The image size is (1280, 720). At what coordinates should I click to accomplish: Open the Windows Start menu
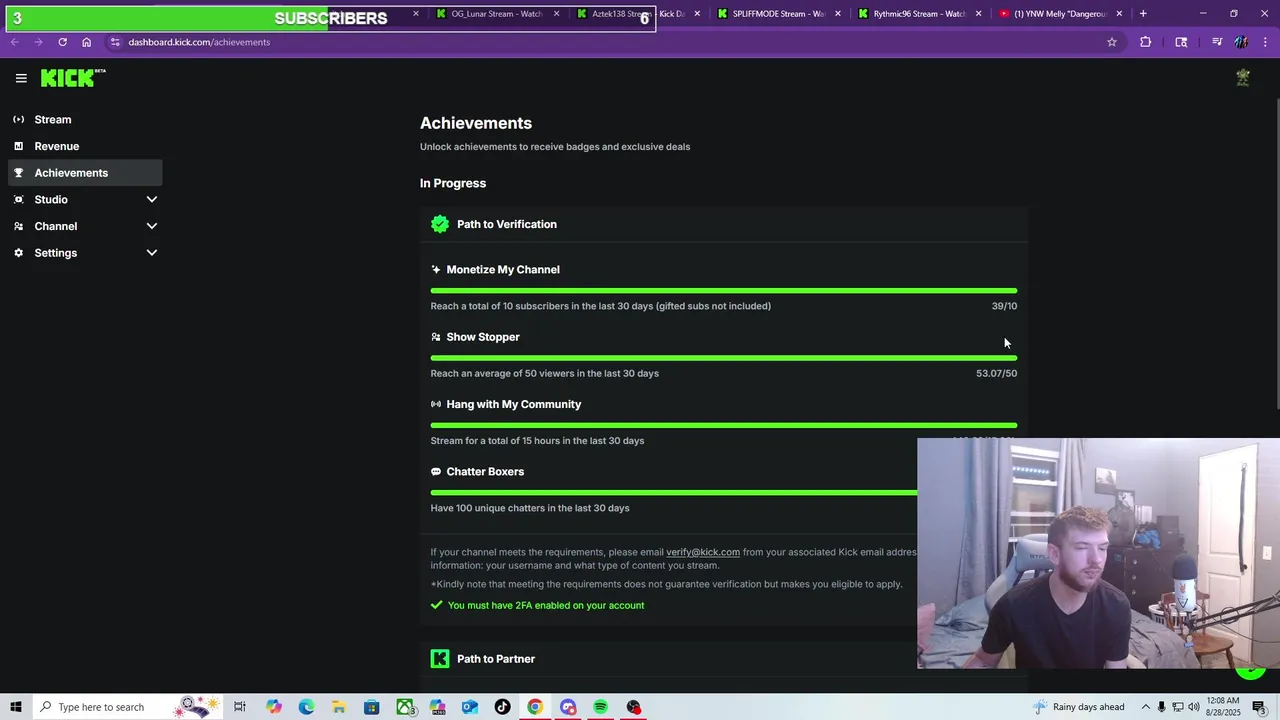[16, 707]
